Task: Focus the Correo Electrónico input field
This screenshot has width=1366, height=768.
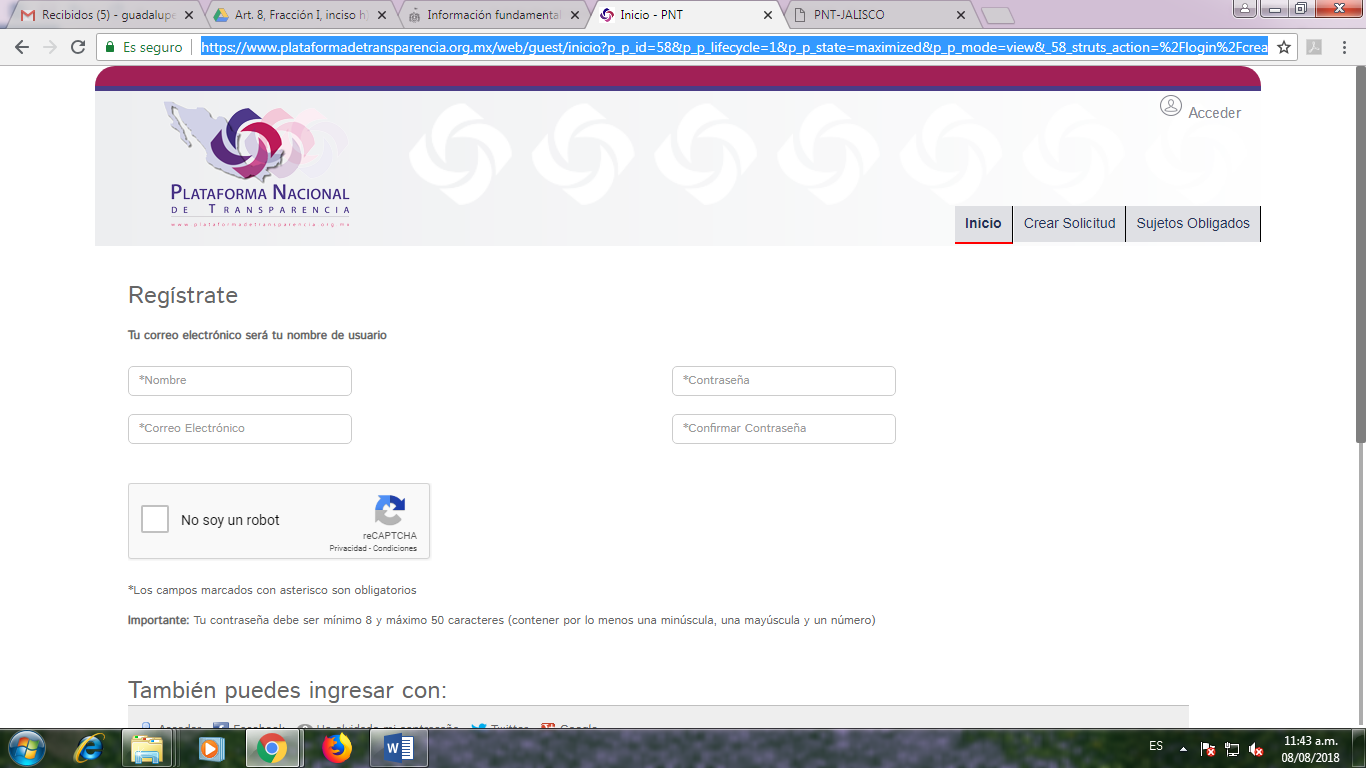Action: click(240, 429)
